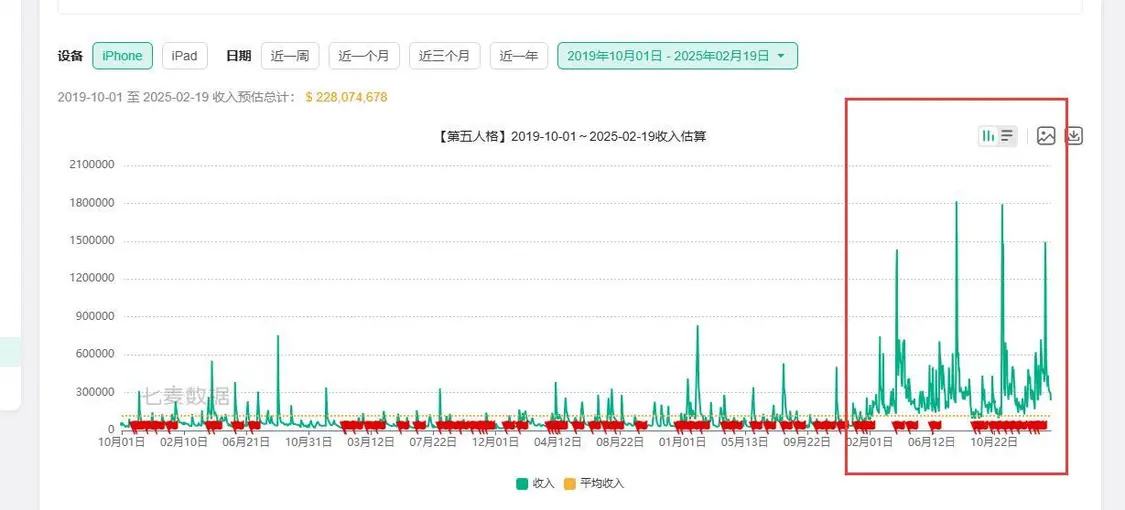This screenshot has height=510, width=1125.
Task: Choose the 近一周 date filter
Action: pyautogui.click(x=290, y=56)
